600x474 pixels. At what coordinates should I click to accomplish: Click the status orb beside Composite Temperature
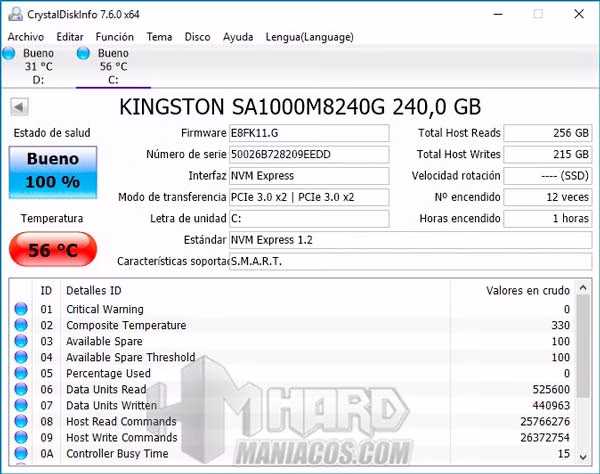click(x=21, y=326)
